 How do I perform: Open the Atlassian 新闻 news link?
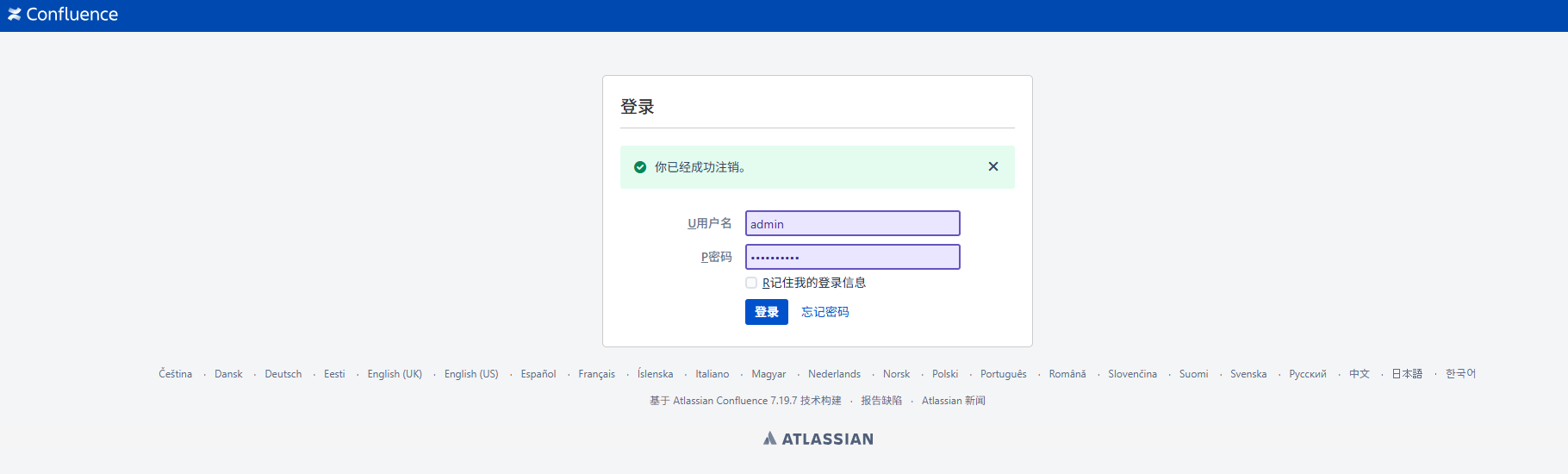[x=954, y=401]
